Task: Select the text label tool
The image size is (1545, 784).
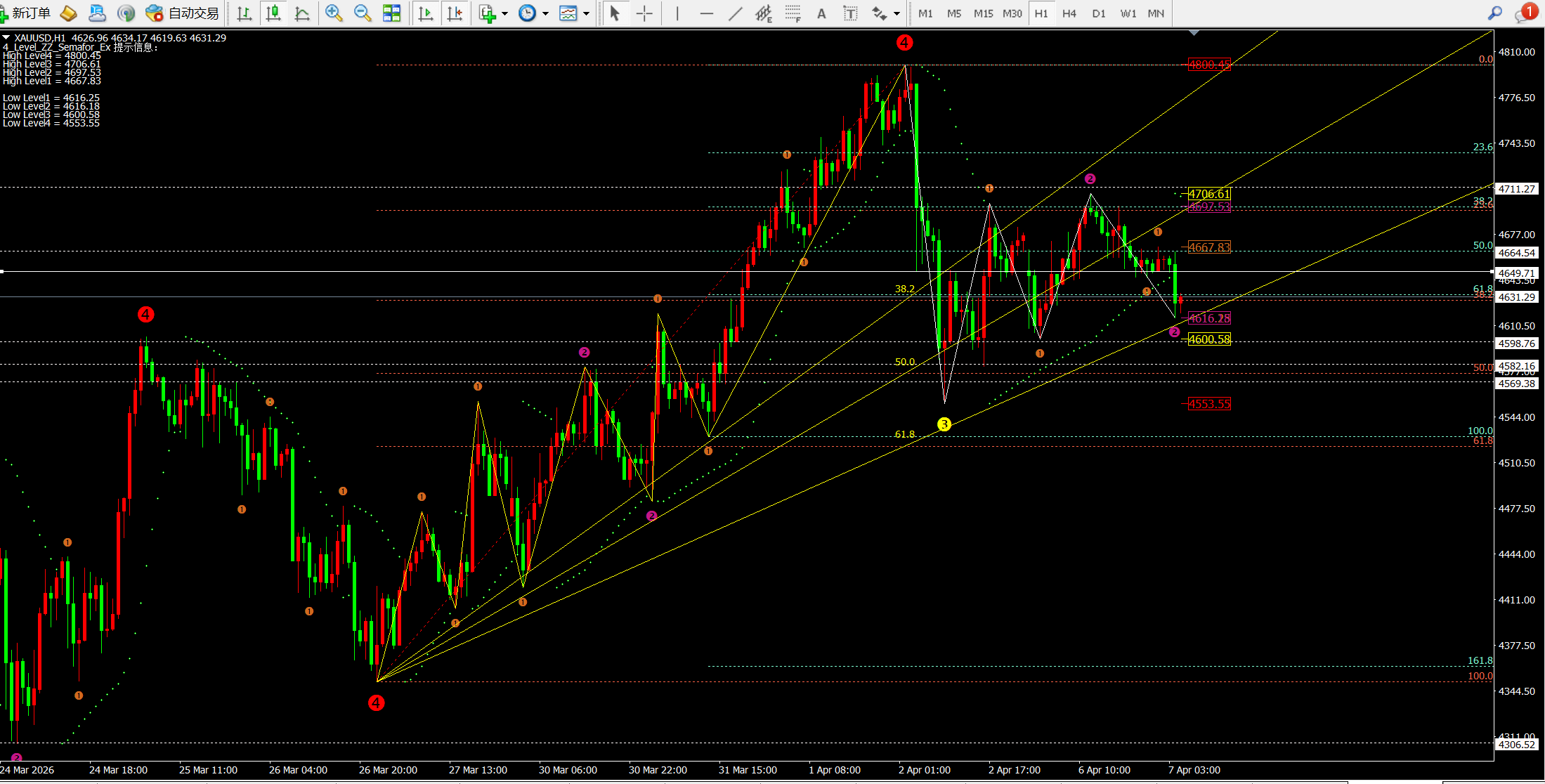Action: 850,13
